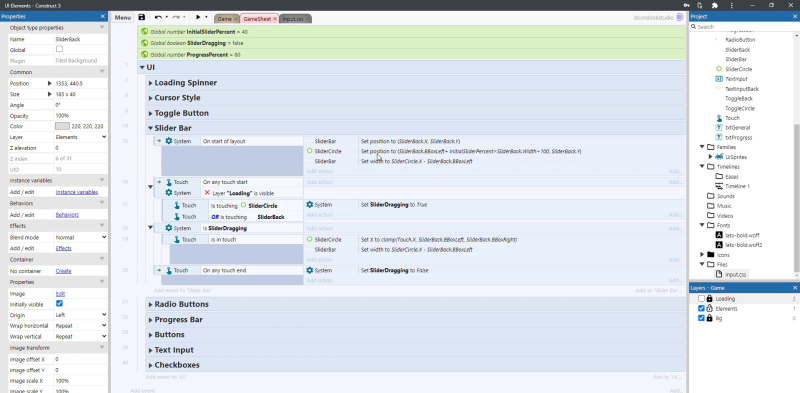
Task: Open the Instance variables link
Action: tap(77, 192)
